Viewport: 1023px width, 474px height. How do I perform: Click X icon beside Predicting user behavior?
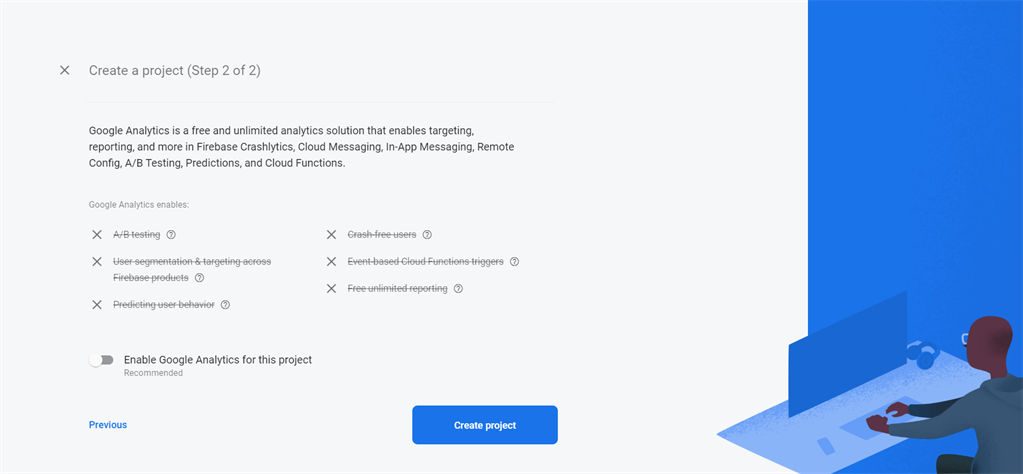(97, 305)
